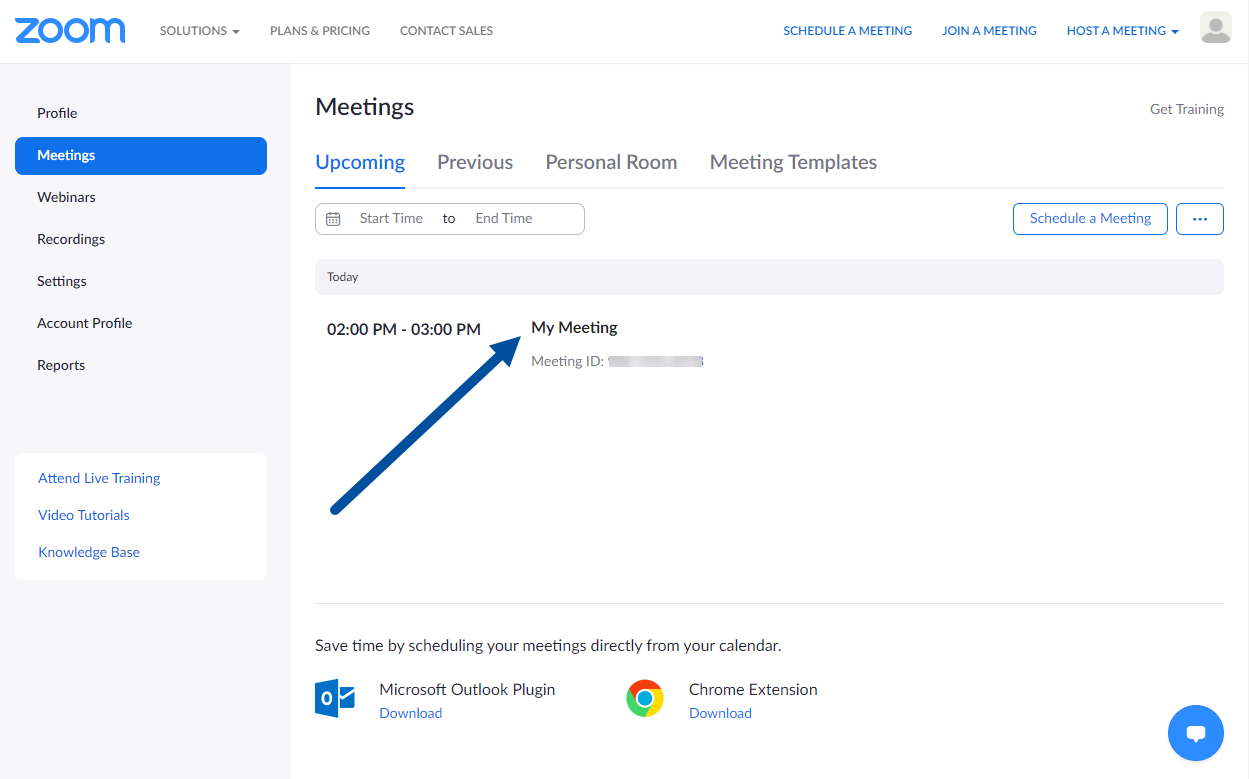Open Settings in the sidebar
The height and width of the screenshot is (779, 1249).
point(62,281)
